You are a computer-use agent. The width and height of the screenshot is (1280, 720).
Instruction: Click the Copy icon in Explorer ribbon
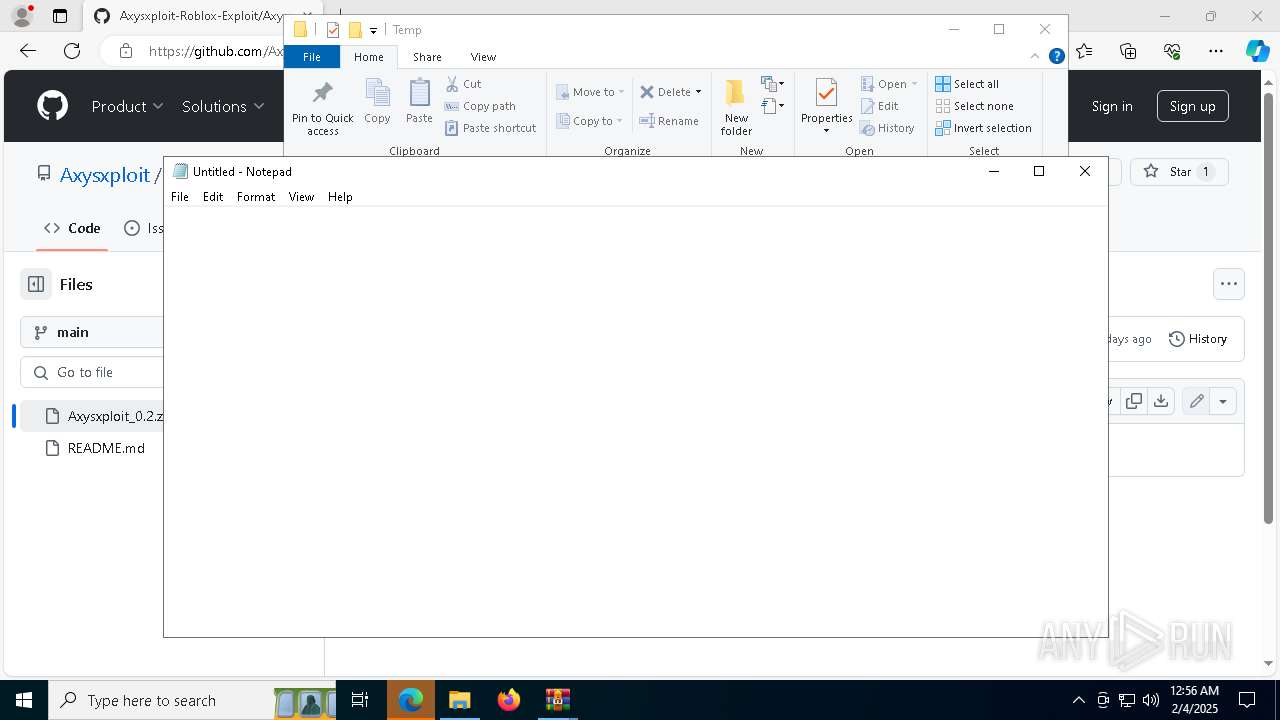coord(377,102)
